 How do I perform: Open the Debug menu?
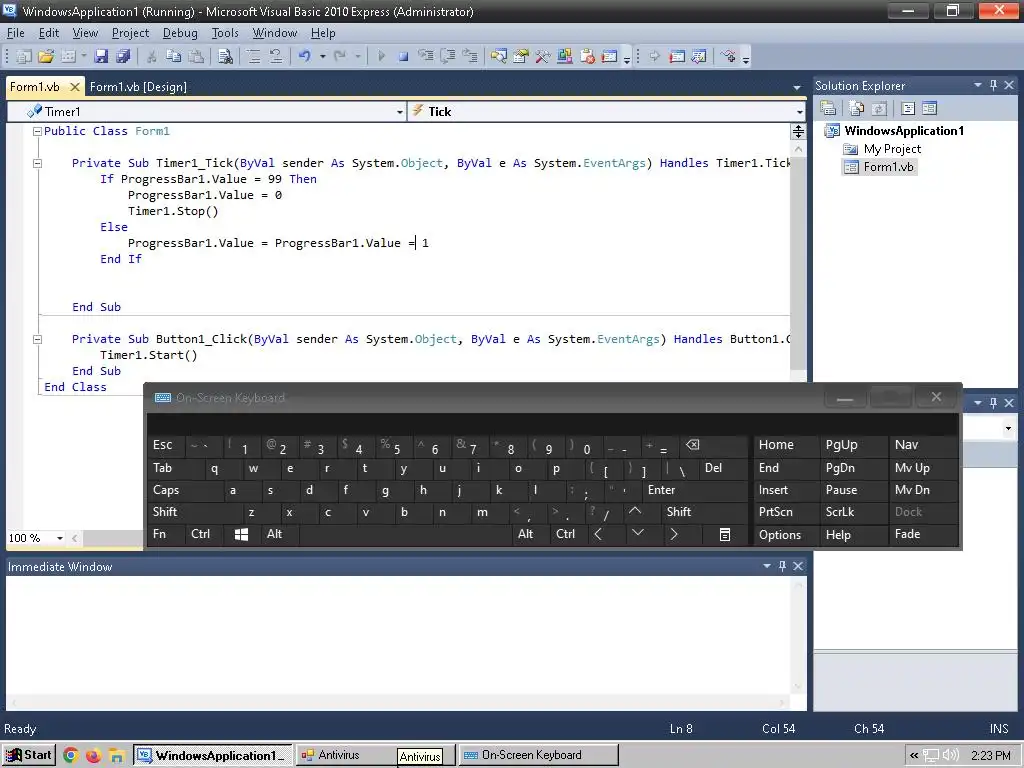click(180, 33)
